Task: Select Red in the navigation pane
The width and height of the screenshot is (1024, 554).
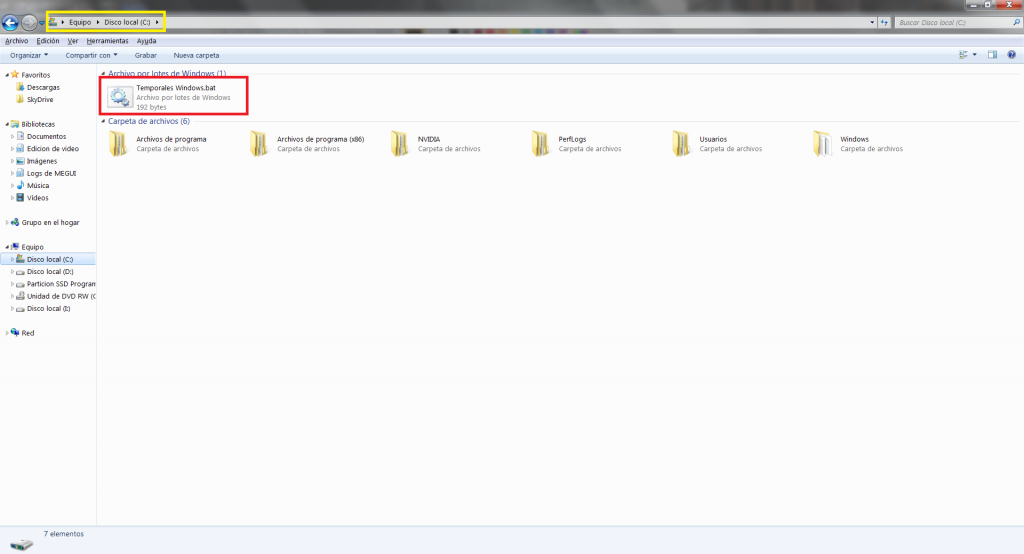Action: tap(27, 333)
